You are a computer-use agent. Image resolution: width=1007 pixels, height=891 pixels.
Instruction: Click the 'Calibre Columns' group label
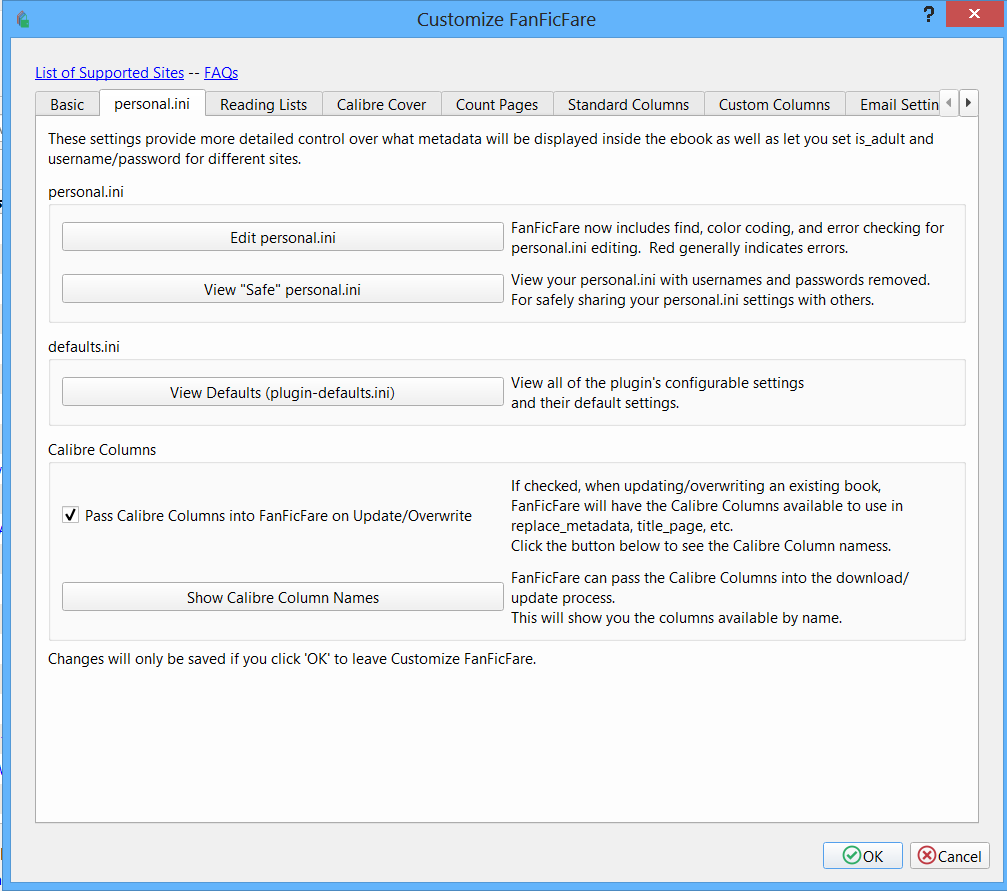[x=102, y=450]
